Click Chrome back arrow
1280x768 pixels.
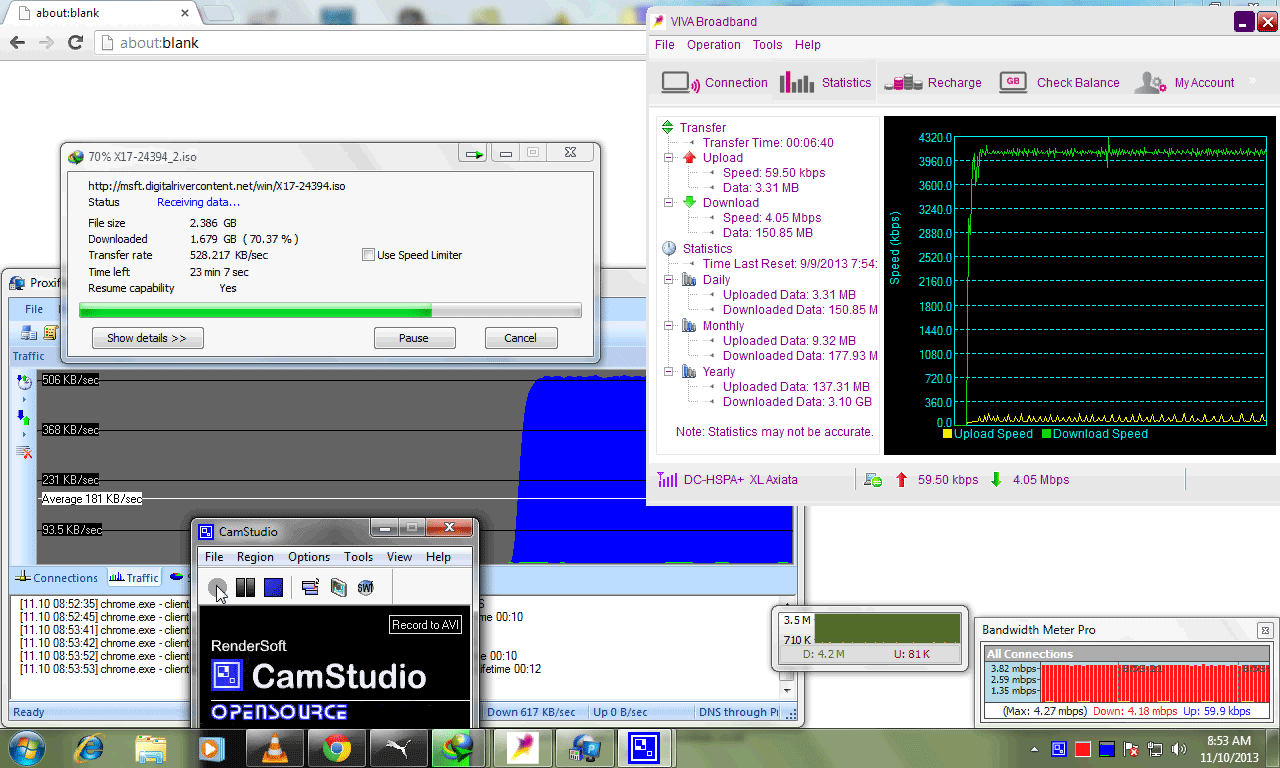(x=17, y=43)
